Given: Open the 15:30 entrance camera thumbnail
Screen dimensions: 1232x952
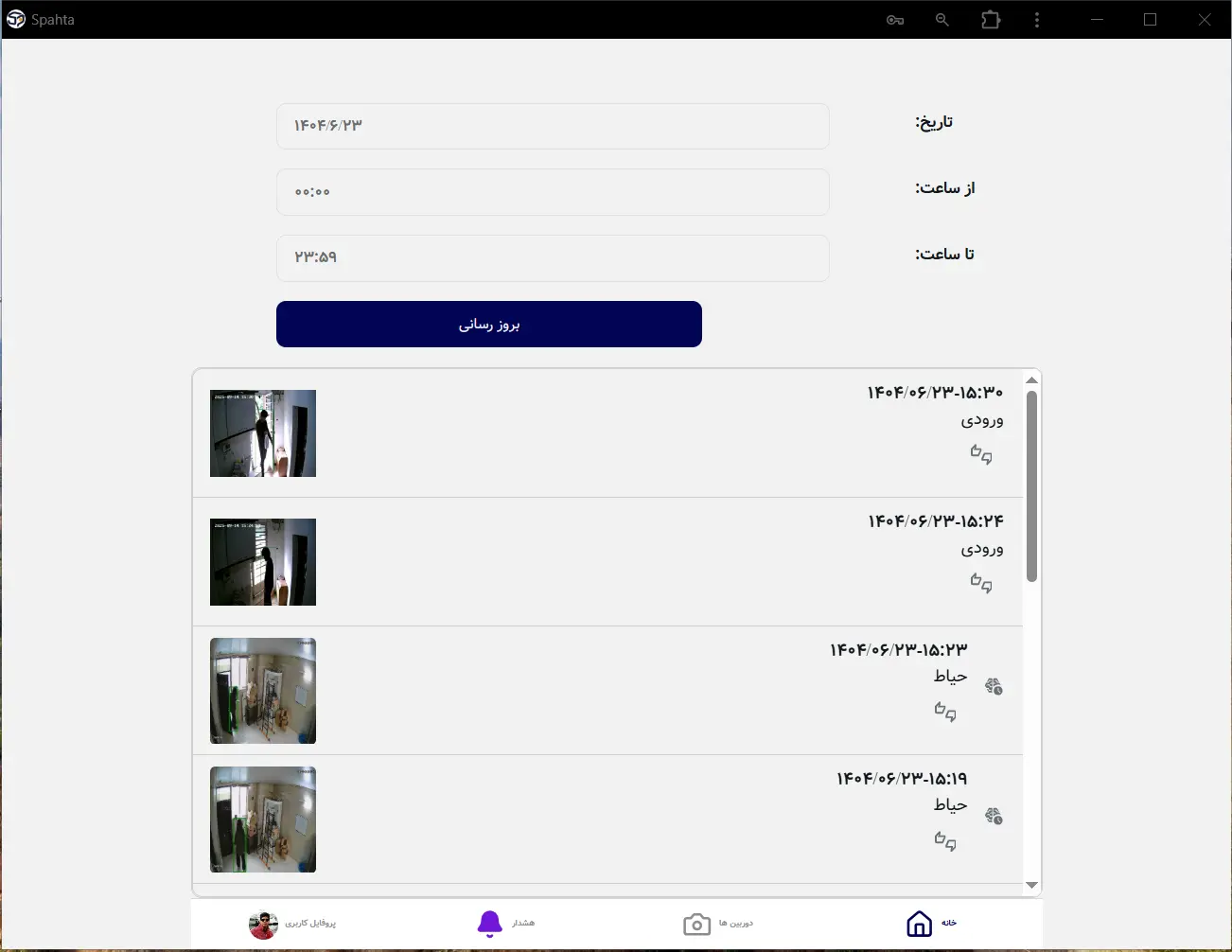Looking at the screenshot, I should [263, 433].
